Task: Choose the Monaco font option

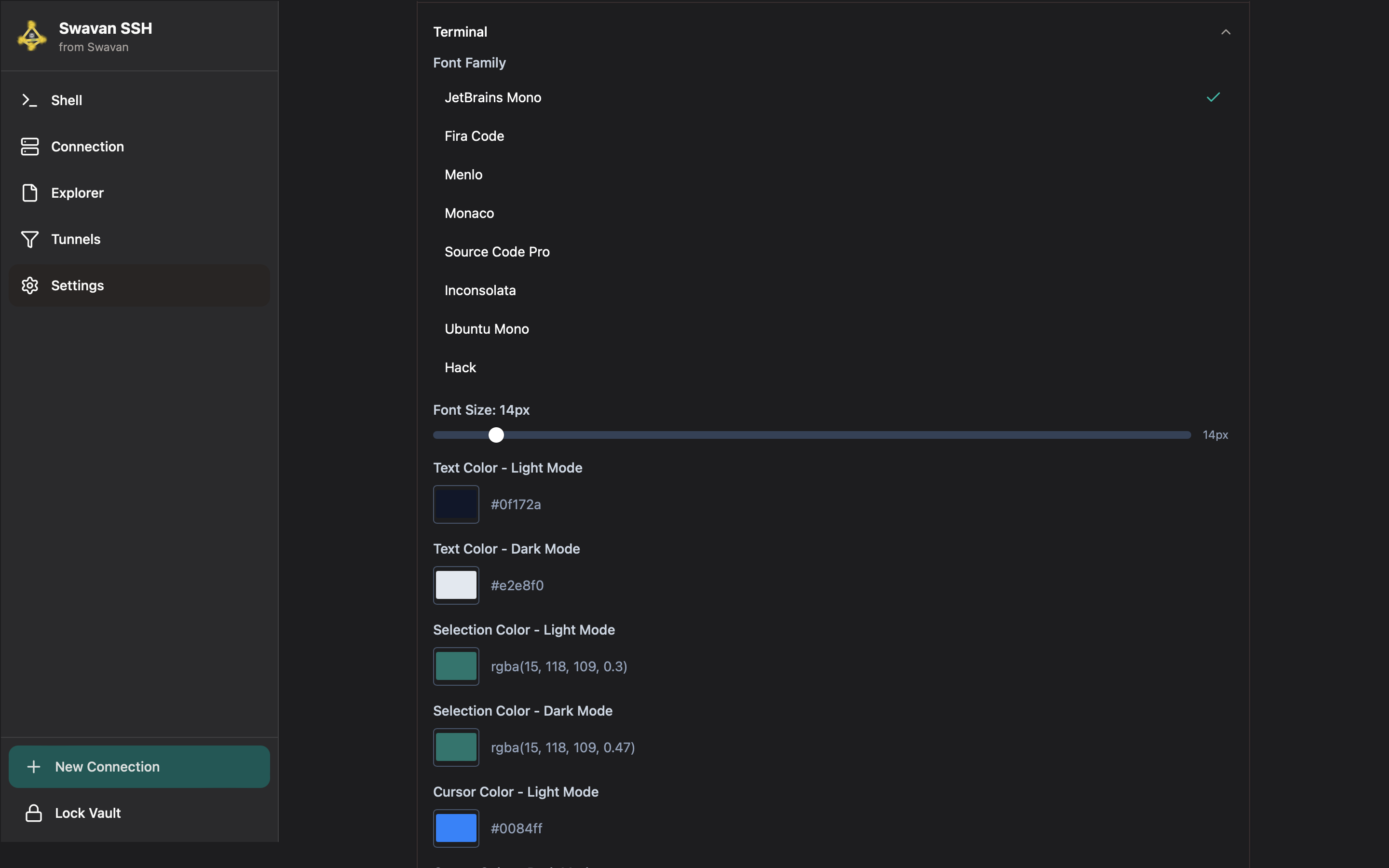Action: click(469, 213)
